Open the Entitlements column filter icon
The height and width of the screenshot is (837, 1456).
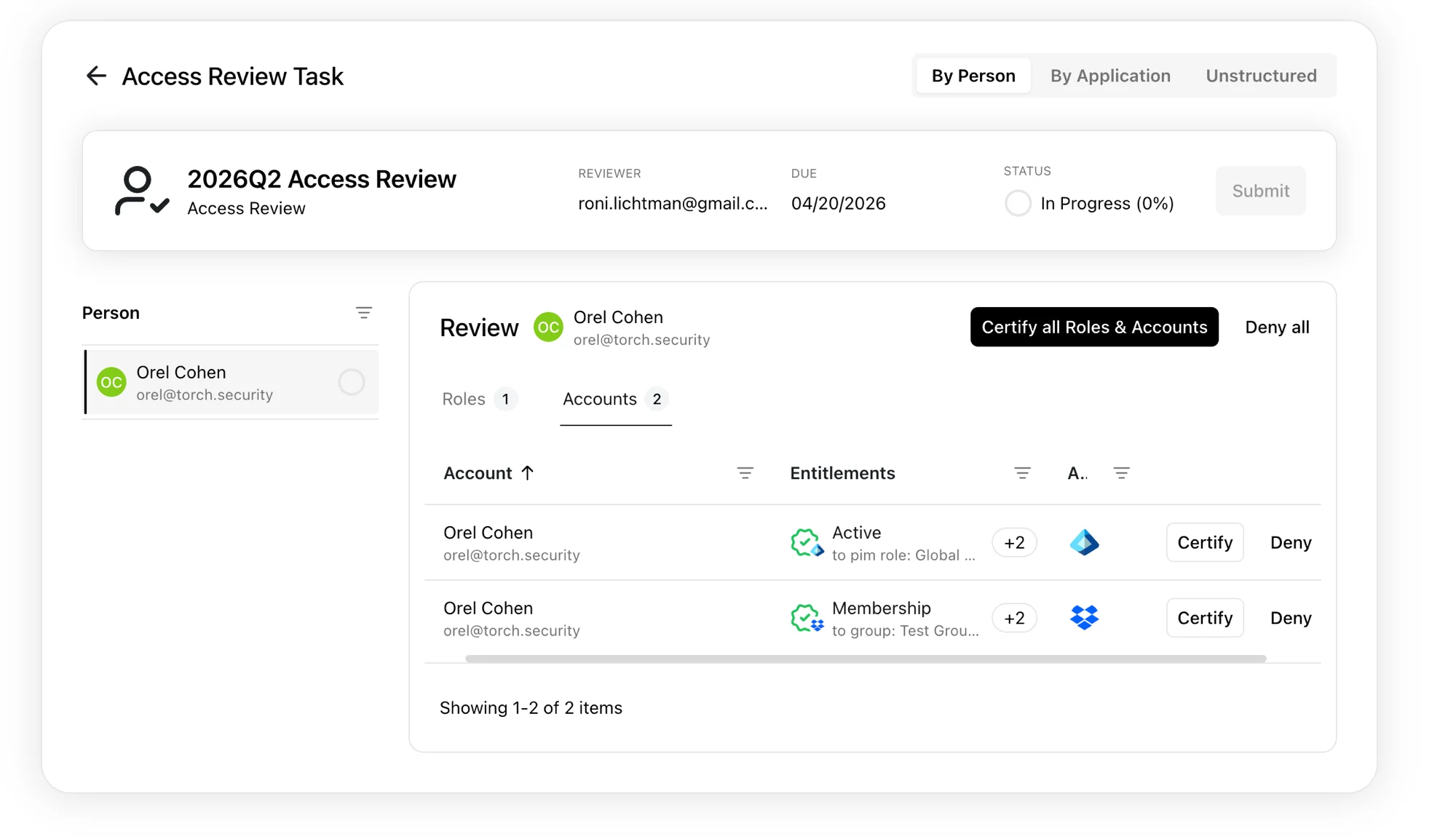point(1023,473)
